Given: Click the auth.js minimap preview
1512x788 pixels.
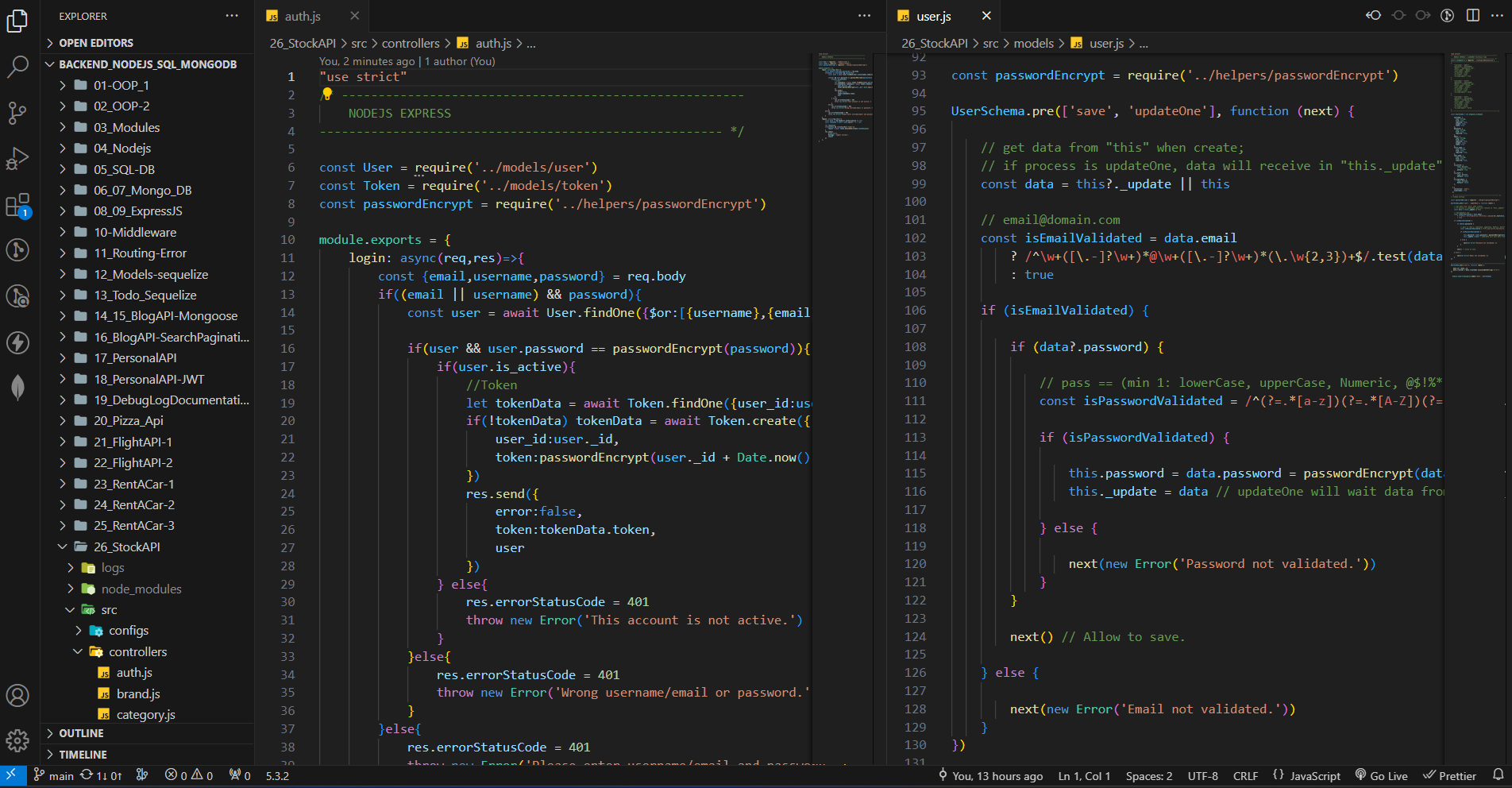Looking at the screenshot, I should (x=845, y=95).
